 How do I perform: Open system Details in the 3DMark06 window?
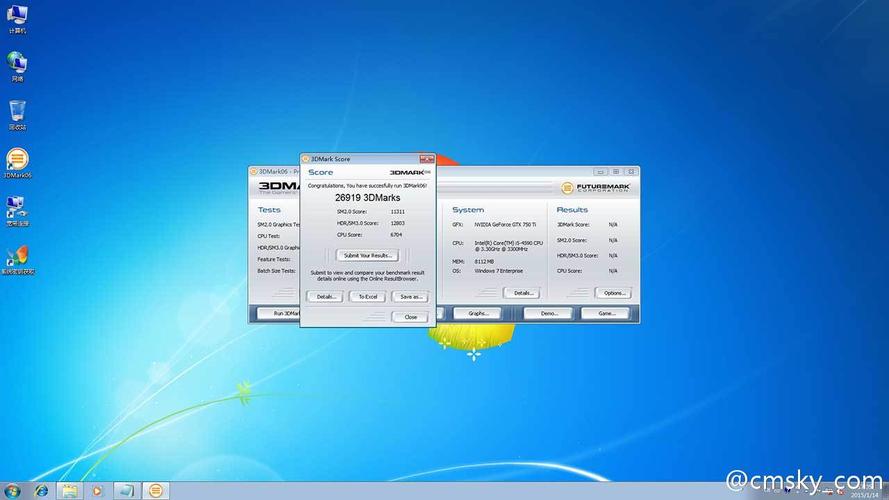coord(522,293)
